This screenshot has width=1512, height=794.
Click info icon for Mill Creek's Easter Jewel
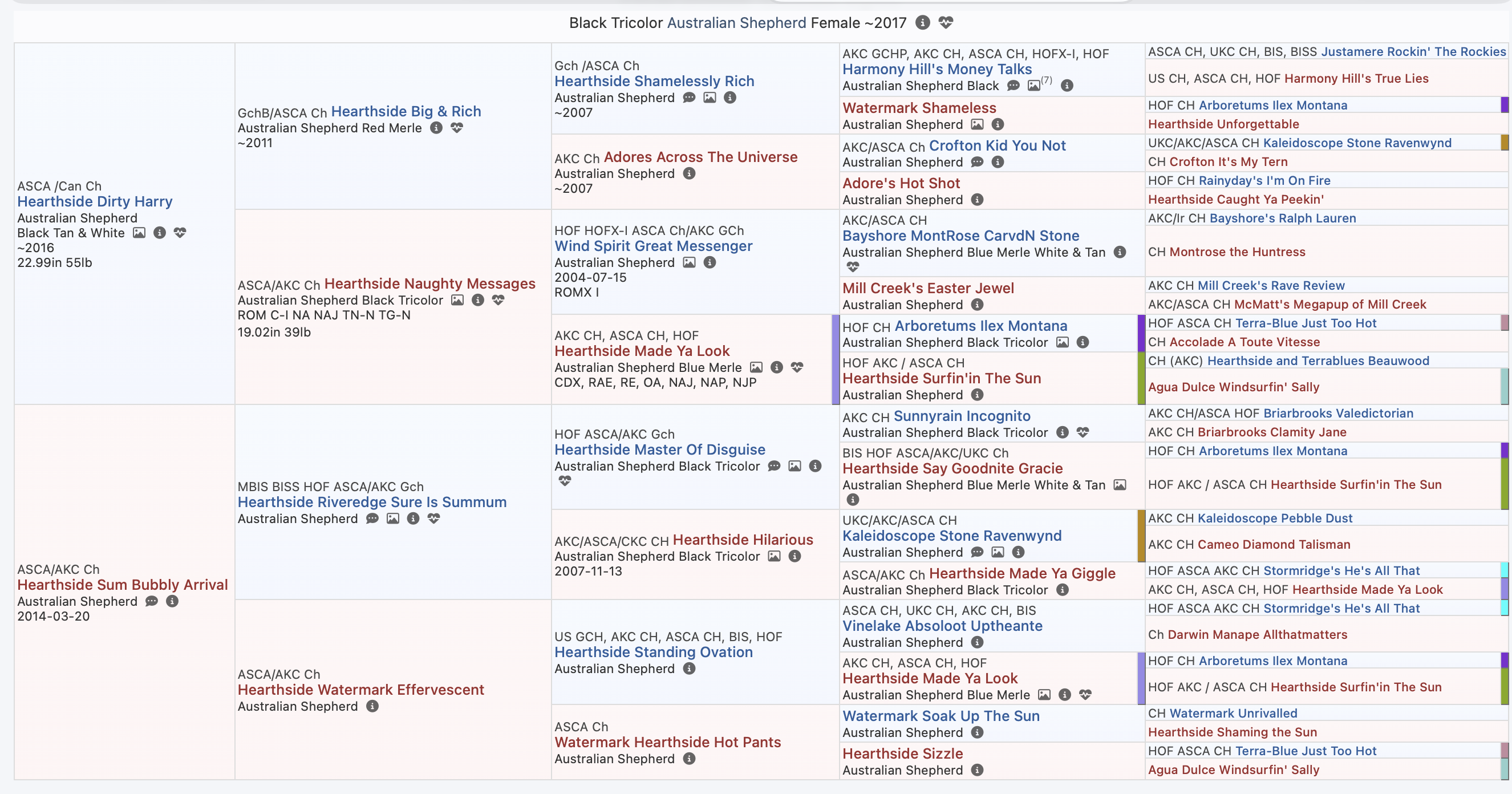[977, 305]
